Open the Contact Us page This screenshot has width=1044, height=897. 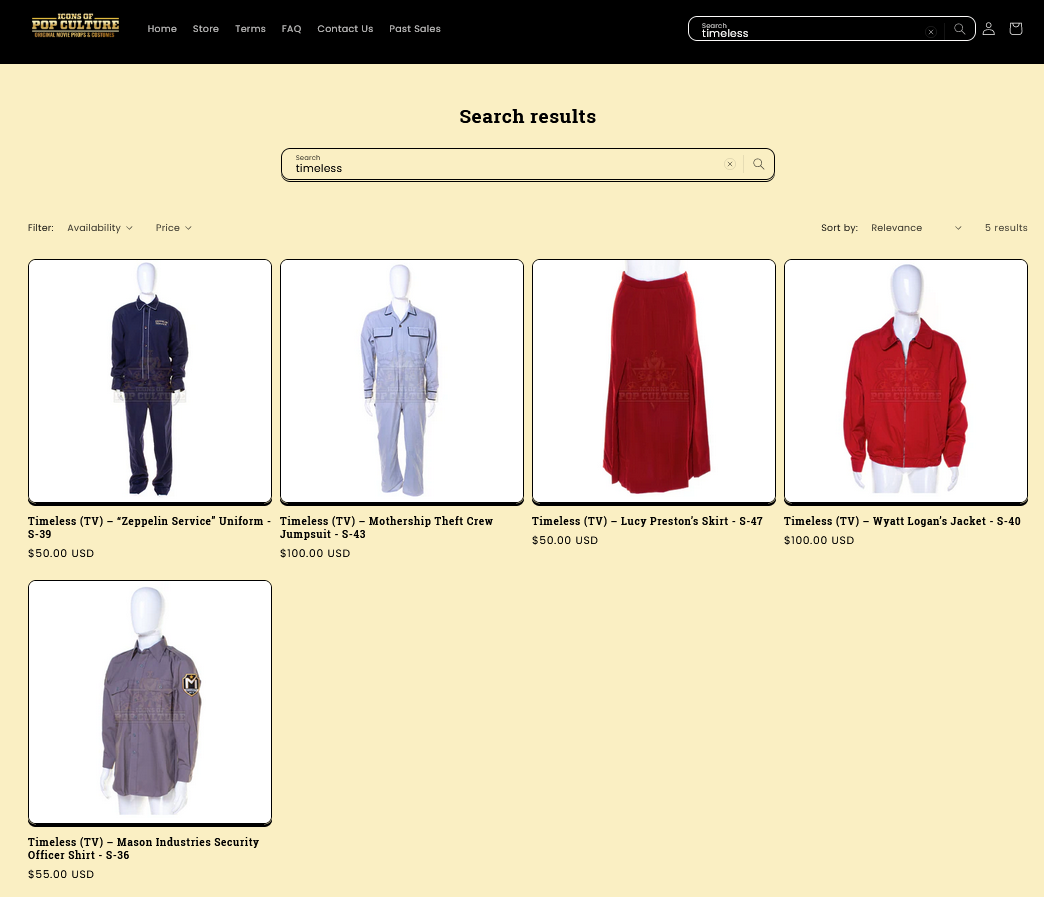pos(345,29)
